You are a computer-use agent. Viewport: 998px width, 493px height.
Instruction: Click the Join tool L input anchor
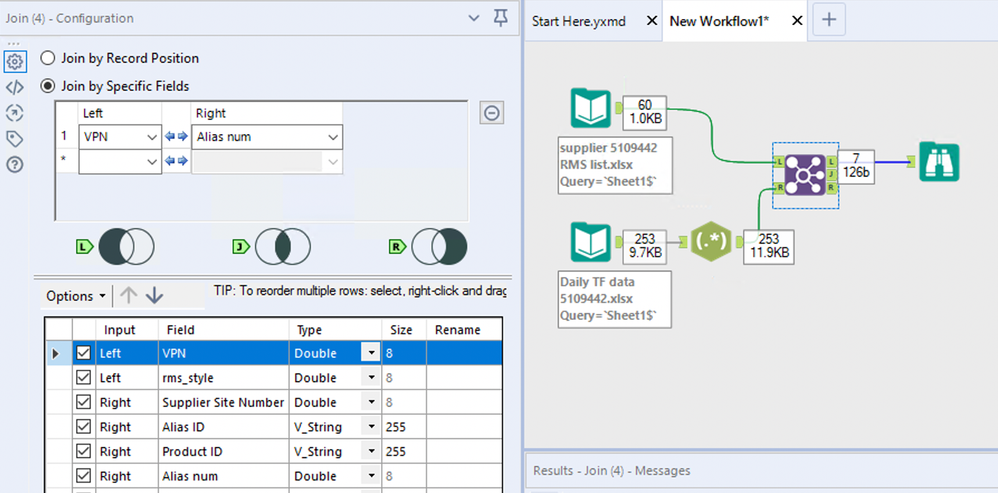tap(780, 162)
